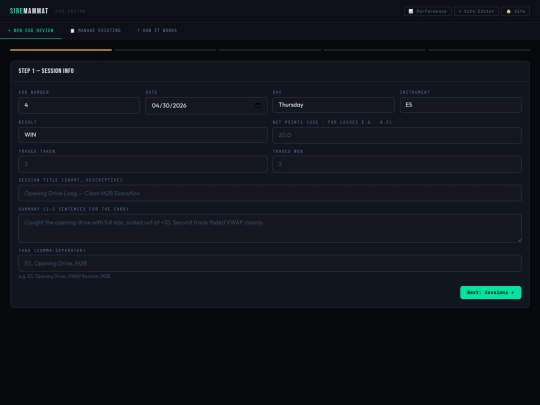Click the Next: Sessions button
Viewport: 540px width, 405px height.
[490, 292]
